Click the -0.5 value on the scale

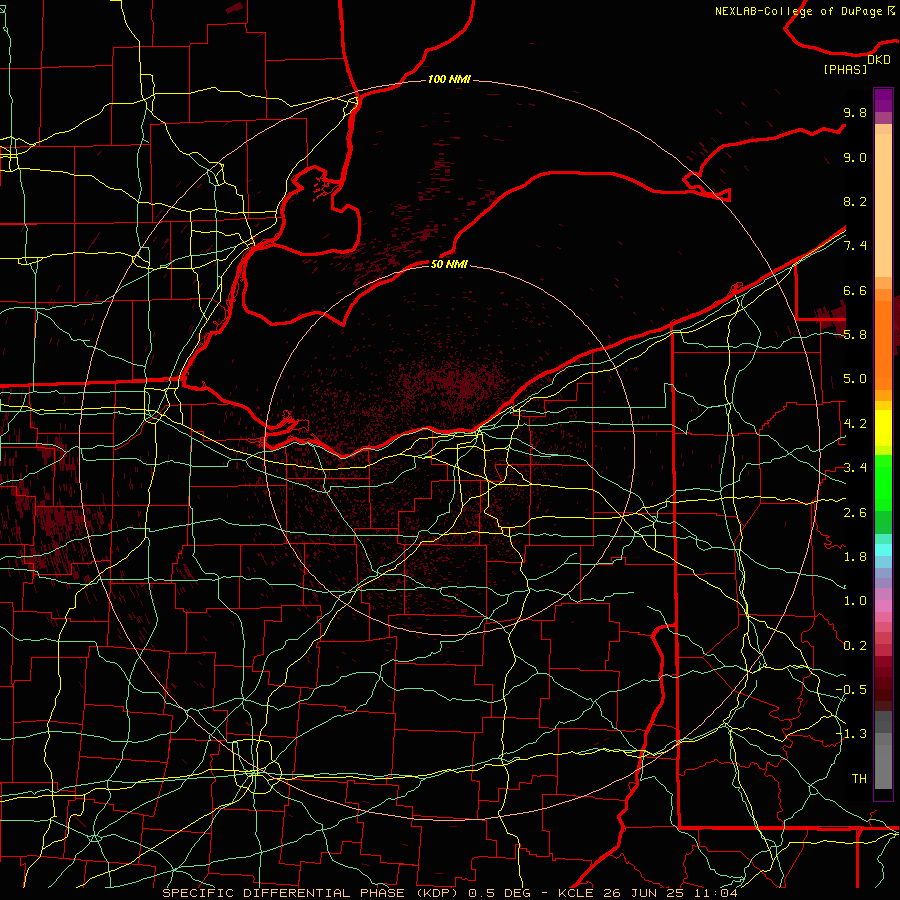pos(851,690)
